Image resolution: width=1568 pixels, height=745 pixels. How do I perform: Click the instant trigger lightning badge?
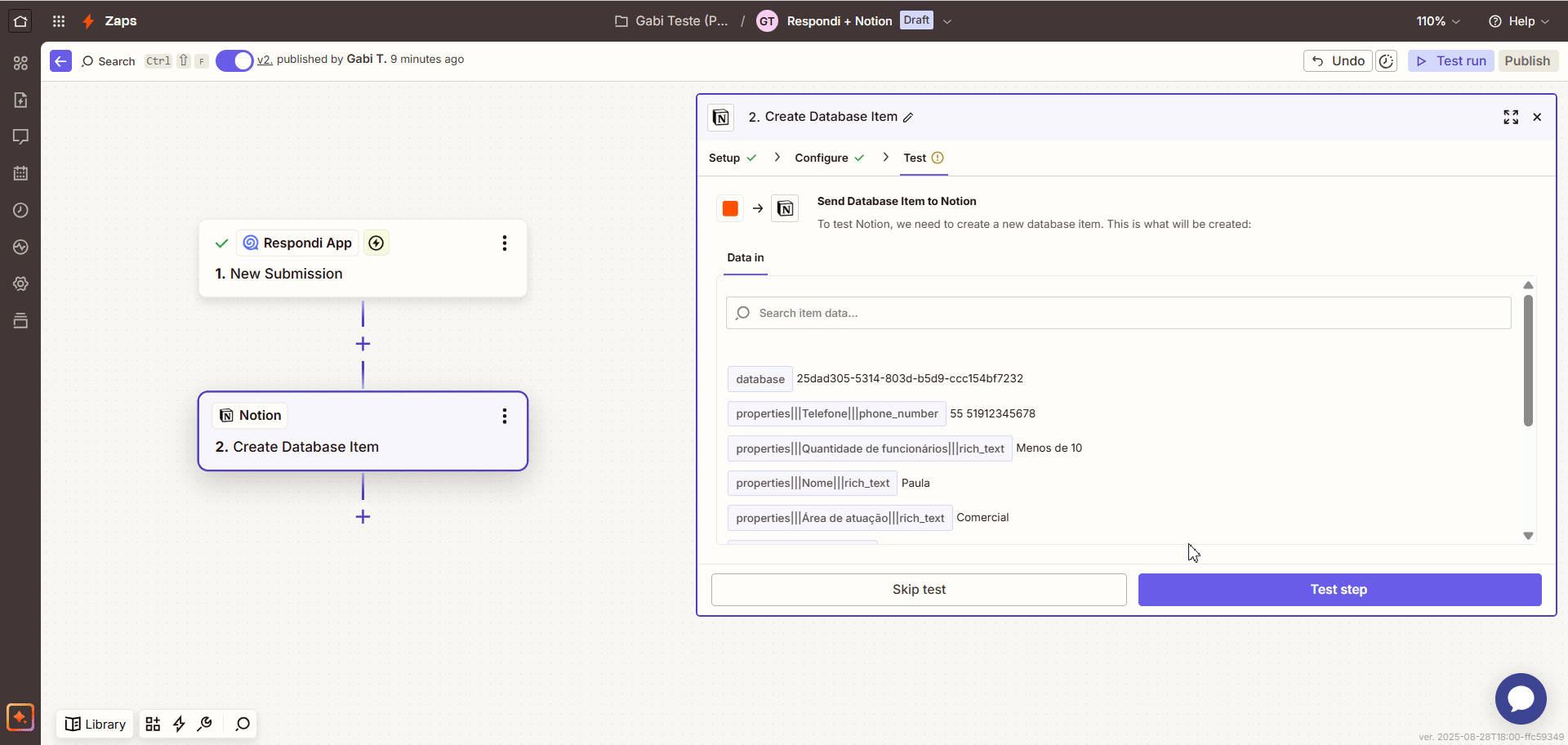[376, 243]
